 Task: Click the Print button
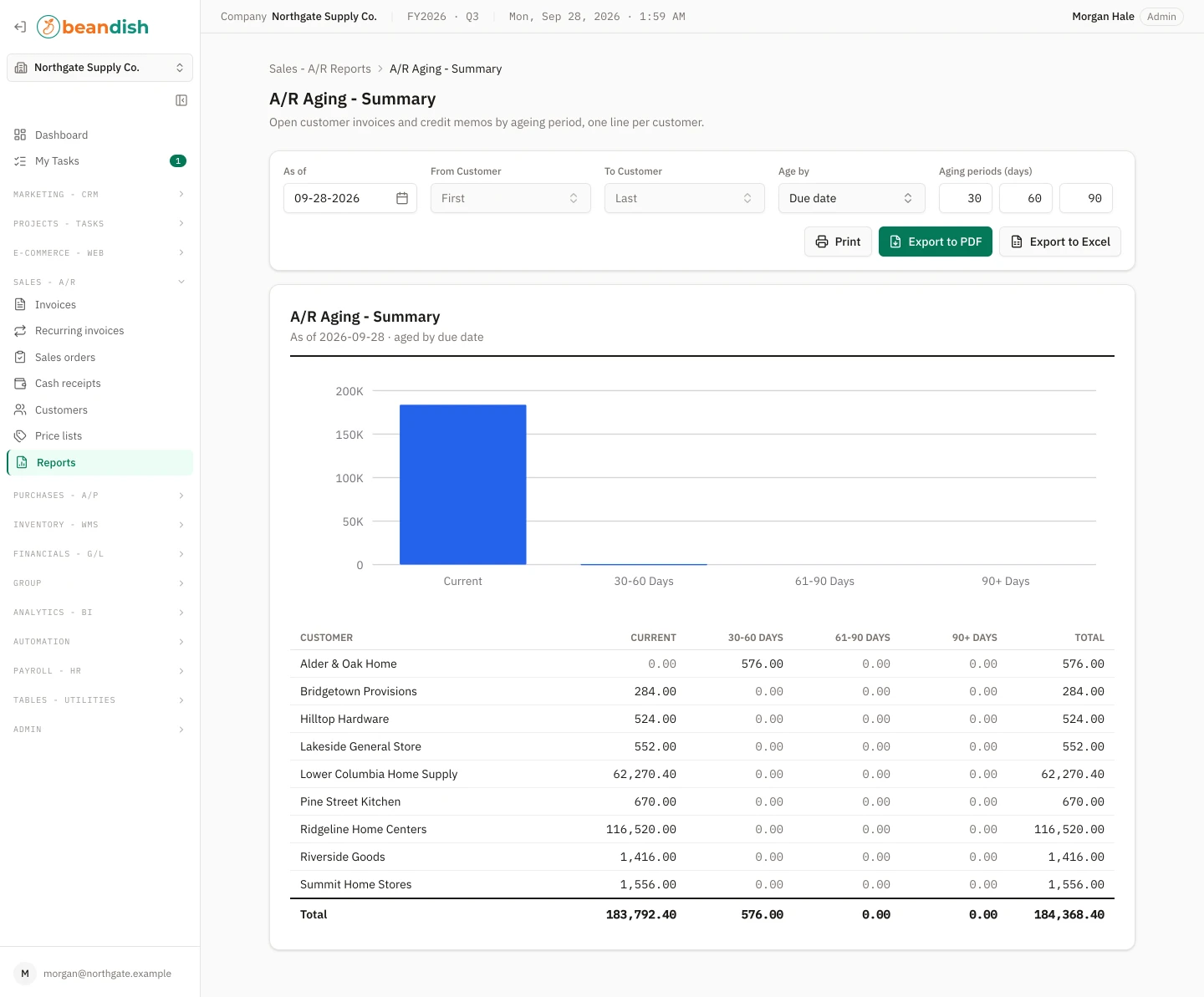pos(838,242)
